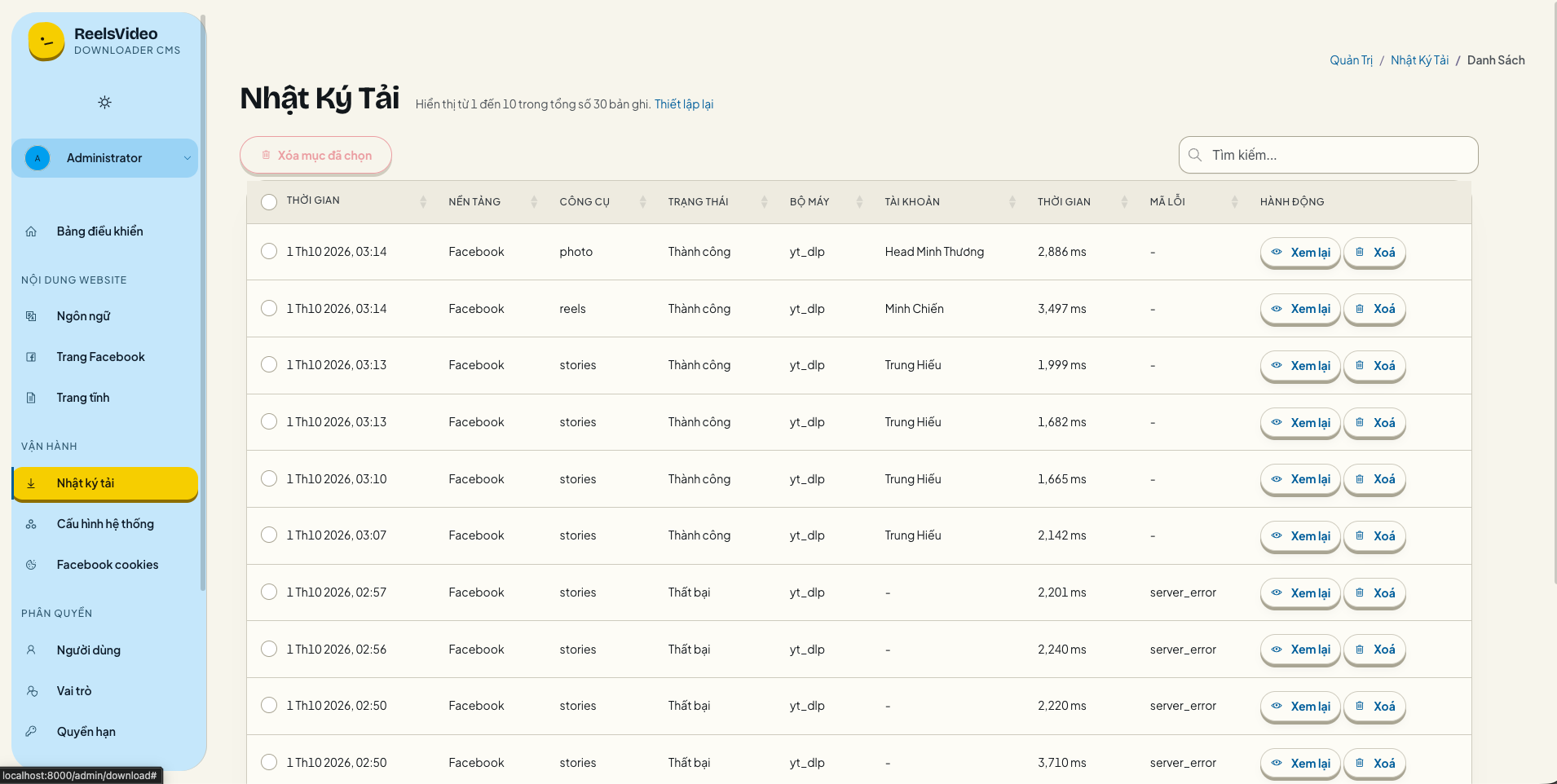Click the Vai trò roles icon

point(31,691)
